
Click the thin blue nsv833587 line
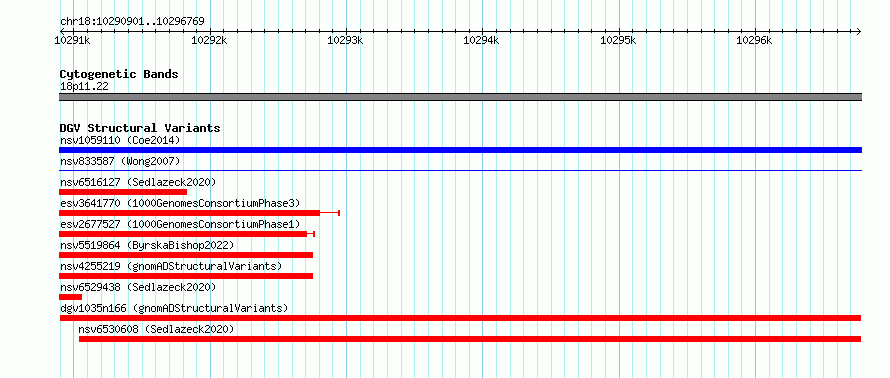pos(460,170)
